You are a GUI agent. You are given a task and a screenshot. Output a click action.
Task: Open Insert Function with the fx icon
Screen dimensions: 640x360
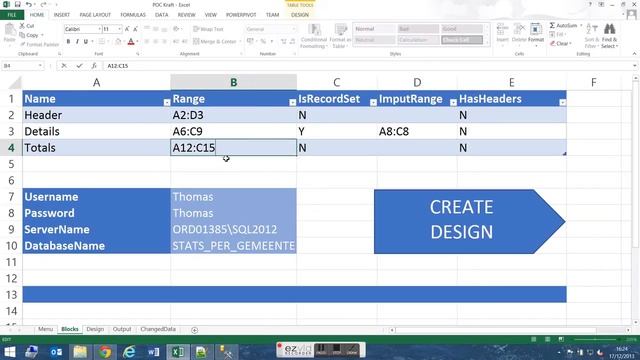point(94,65)
